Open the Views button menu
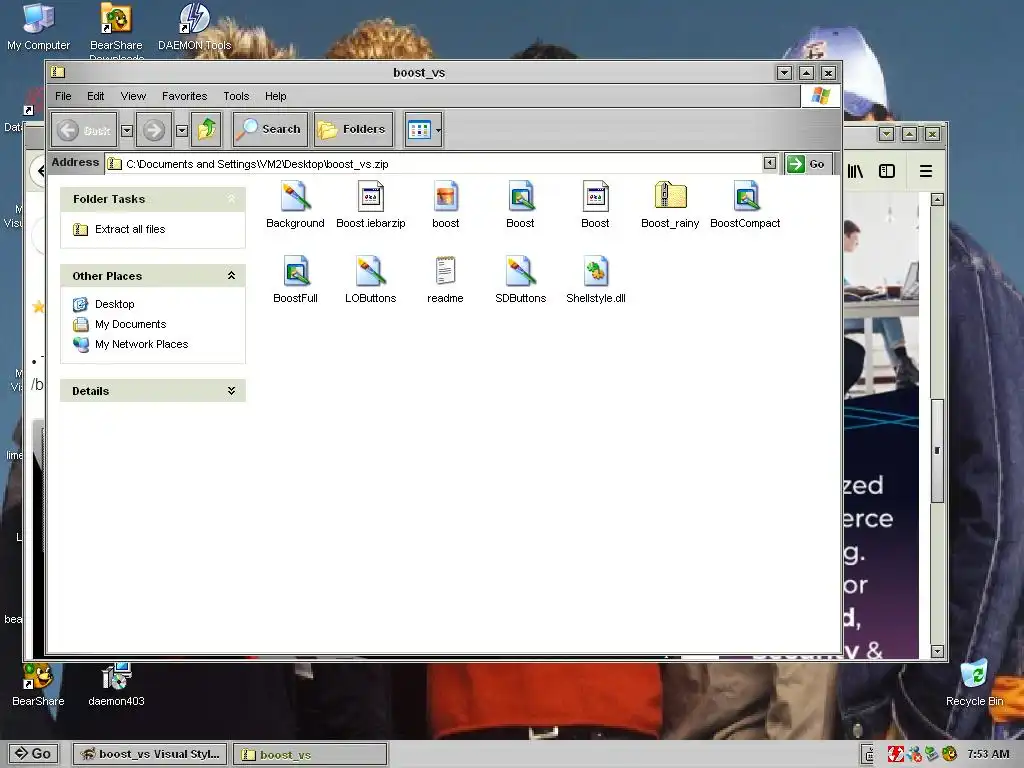This screenshot has height=768, width=1024. tap(423, 129)
